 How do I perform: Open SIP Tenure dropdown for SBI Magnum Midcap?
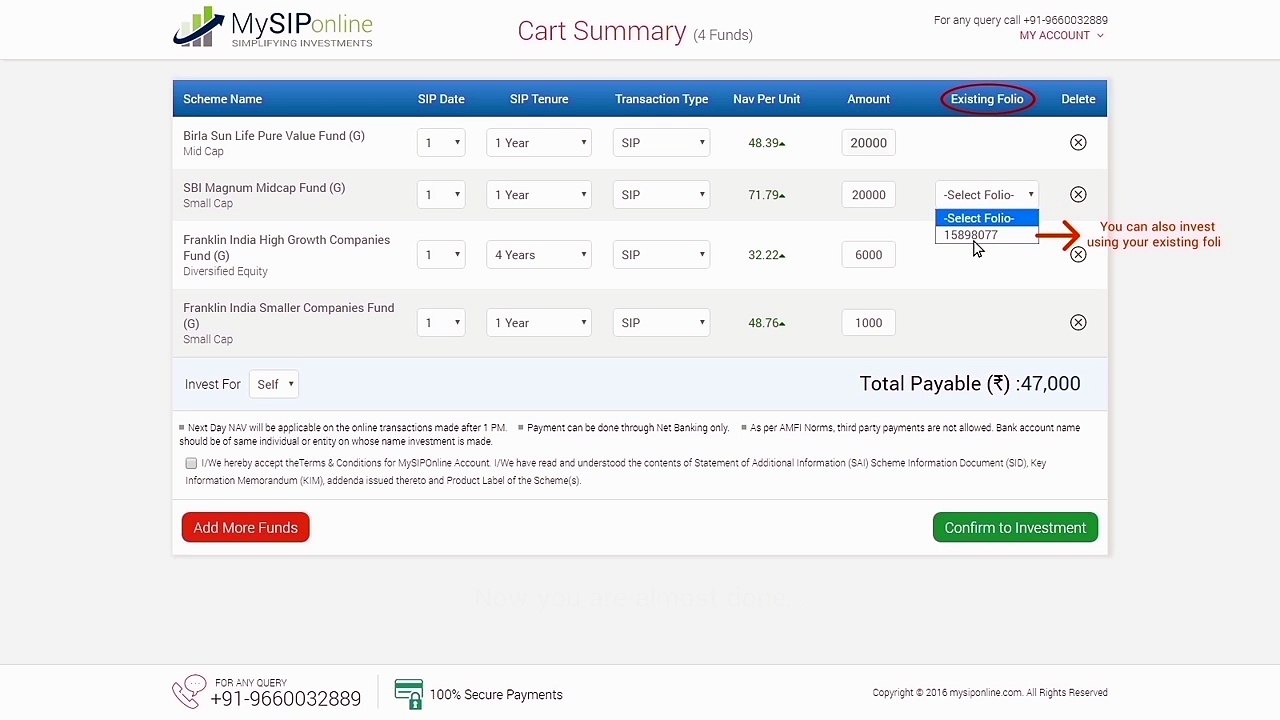pos(539,195)
